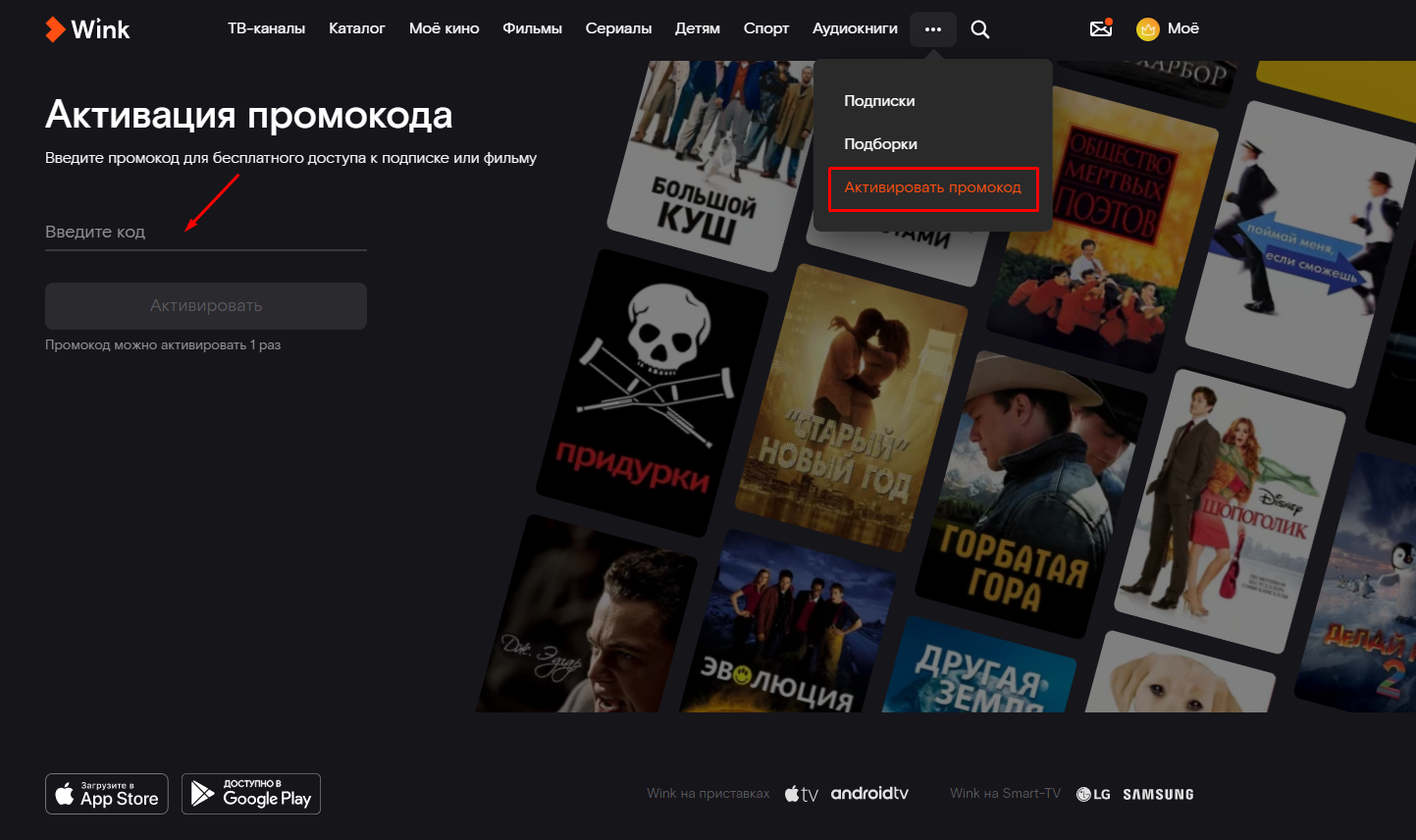Open the Поймай меня если сможешь poster
1416x840 pixels.
pyautogui.click(x=1300, y=245)
